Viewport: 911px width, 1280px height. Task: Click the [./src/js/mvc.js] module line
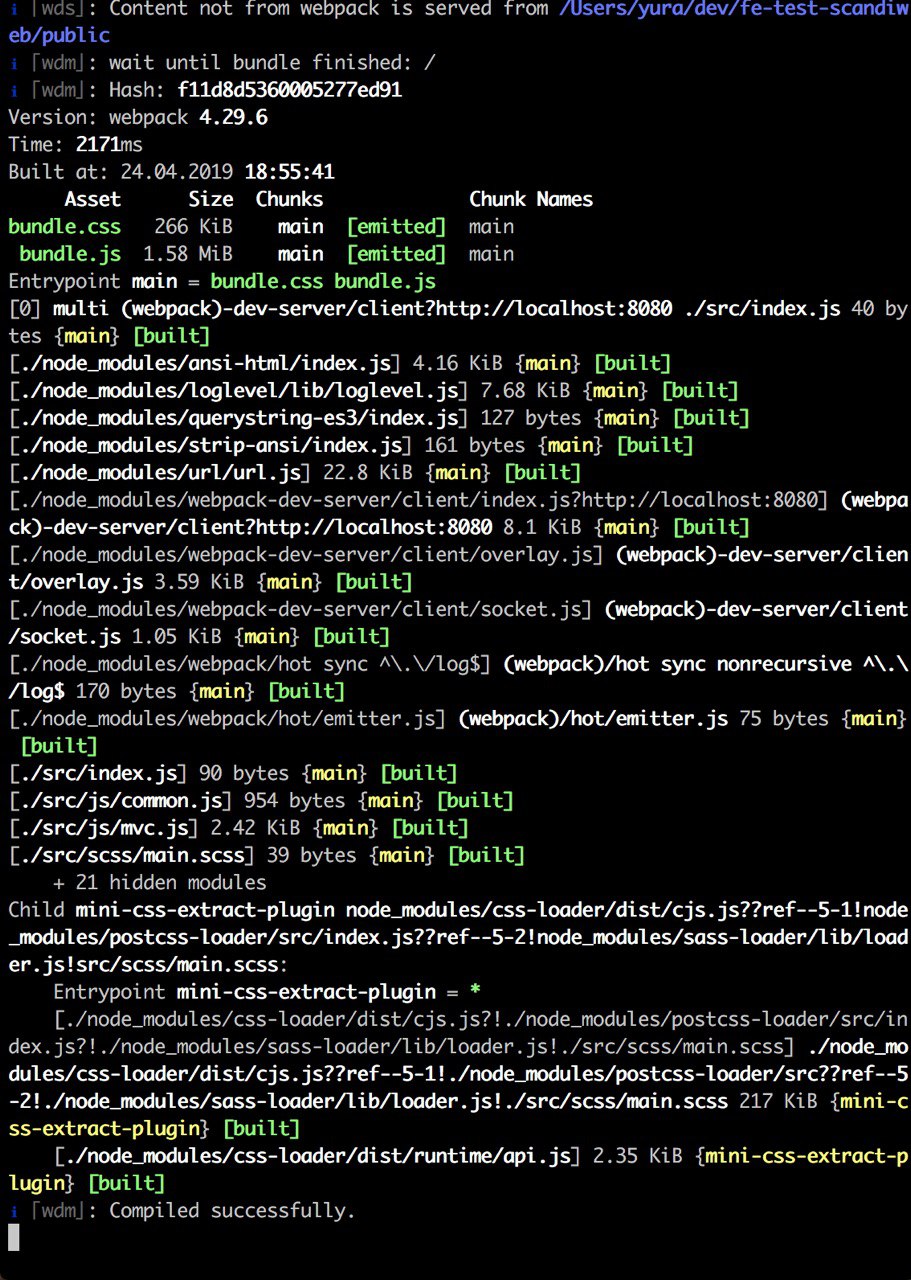pyautogui.click(x=239, y=828)
